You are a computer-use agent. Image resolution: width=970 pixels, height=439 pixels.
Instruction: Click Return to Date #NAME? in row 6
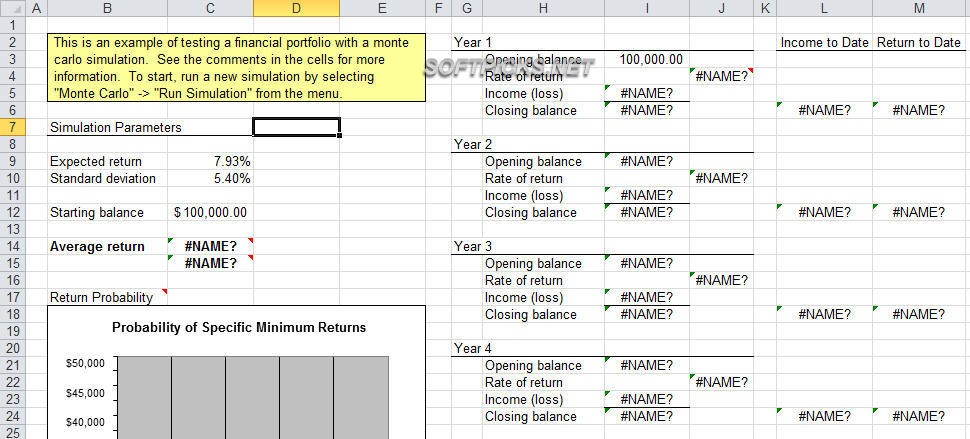coord(919,111)
